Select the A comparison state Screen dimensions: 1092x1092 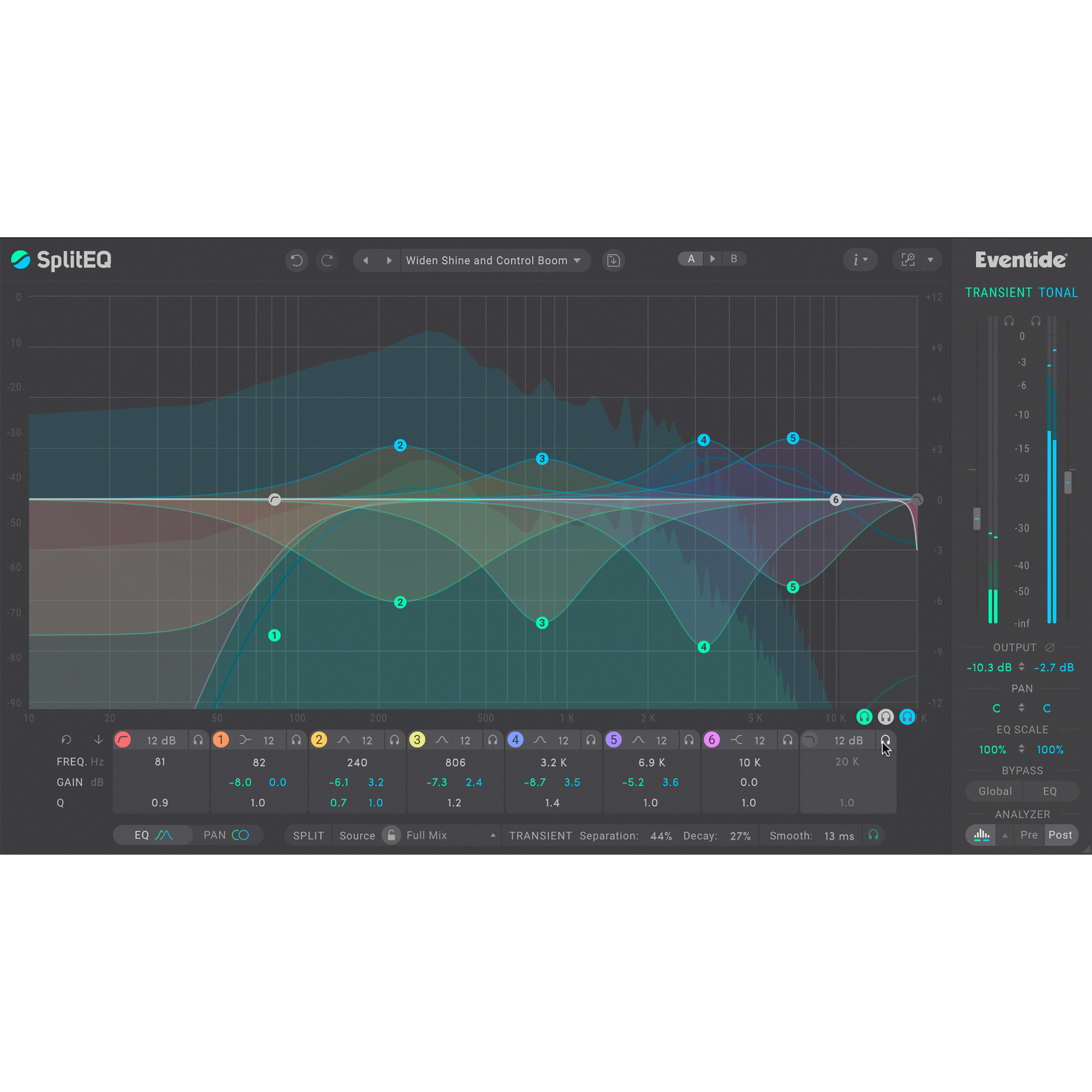point(691,259)
